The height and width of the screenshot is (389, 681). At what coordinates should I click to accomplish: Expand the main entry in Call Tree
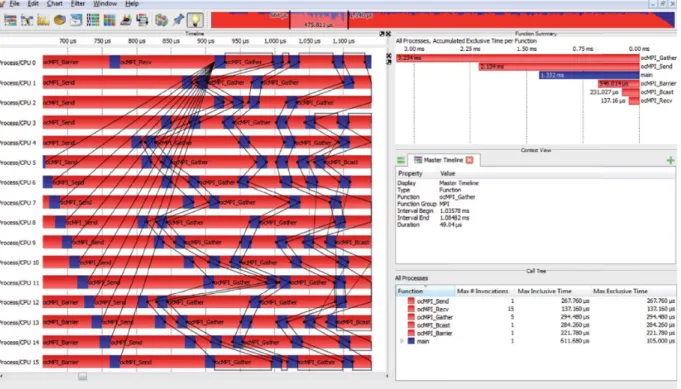click(x=402, y=341)
